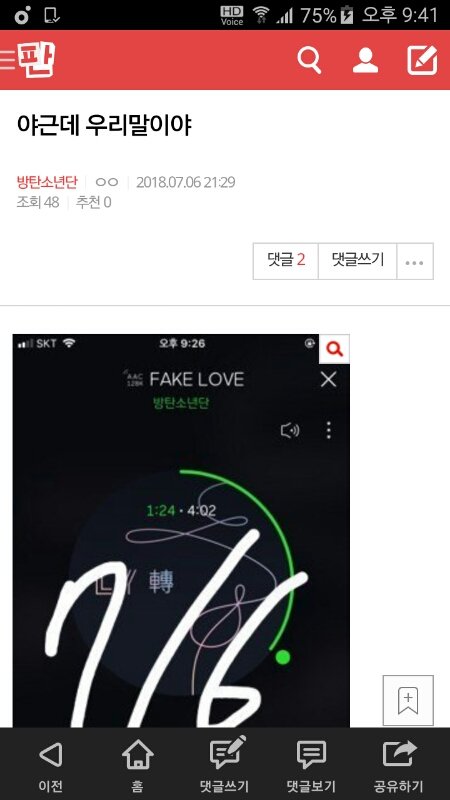Click 댓글쓰기 button below the post info
This screenshot has width=450, height=800.
358,261
